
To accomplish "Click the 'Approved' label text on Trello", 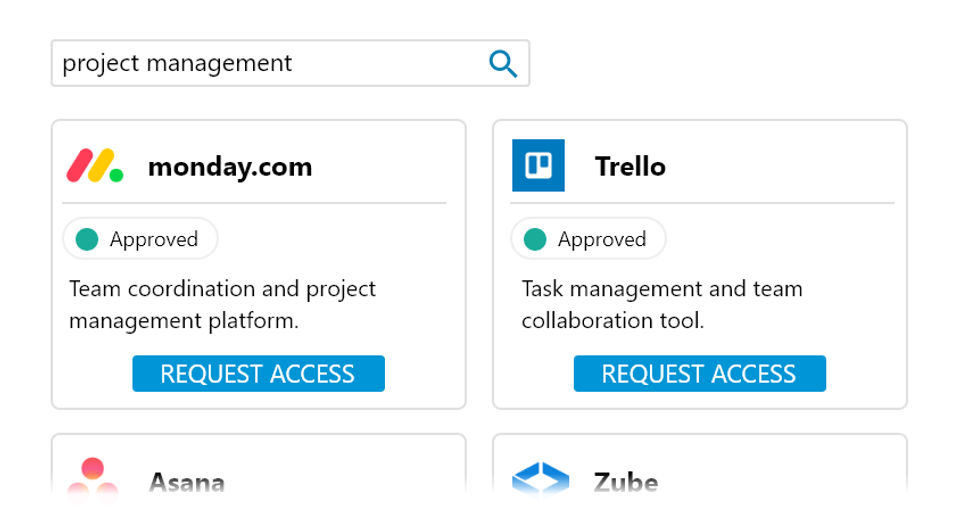I will pyautogui.click(x=602, y=240).
